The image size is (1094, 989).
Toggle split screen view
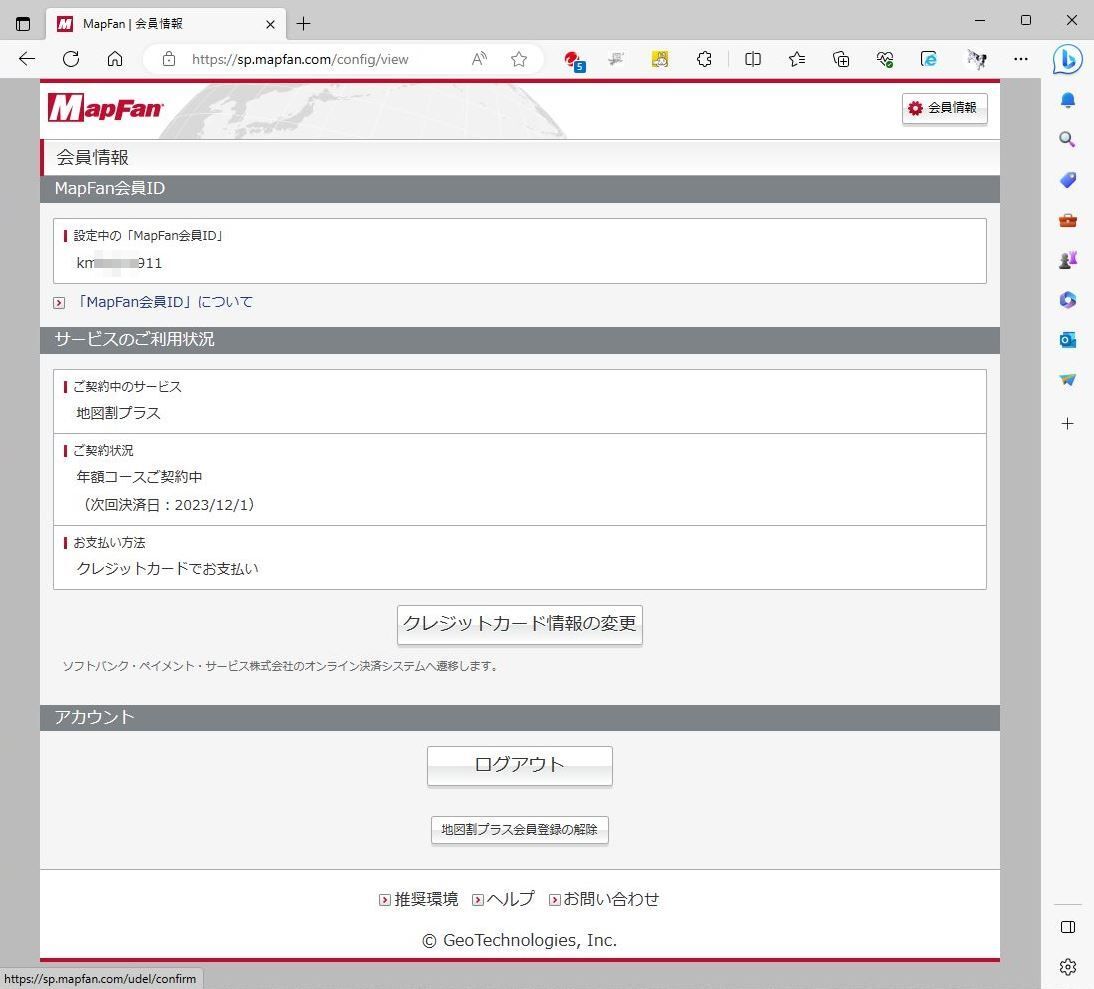[x=753, y=59]
